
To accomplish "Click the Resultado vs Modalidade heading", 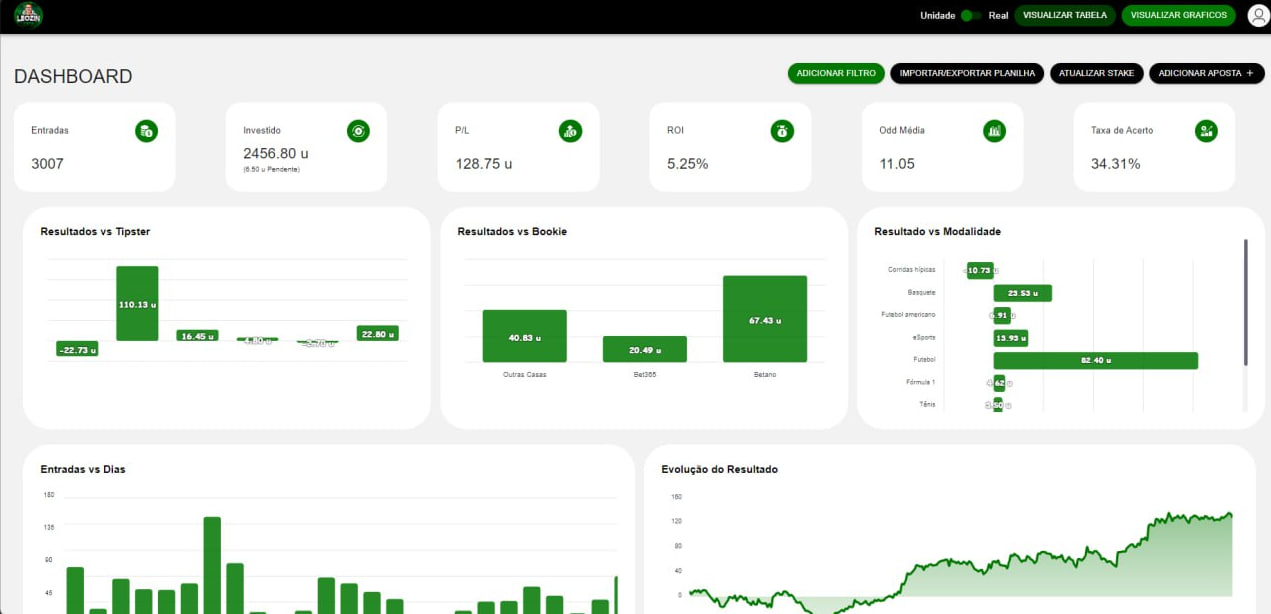I will coord(937,231).
